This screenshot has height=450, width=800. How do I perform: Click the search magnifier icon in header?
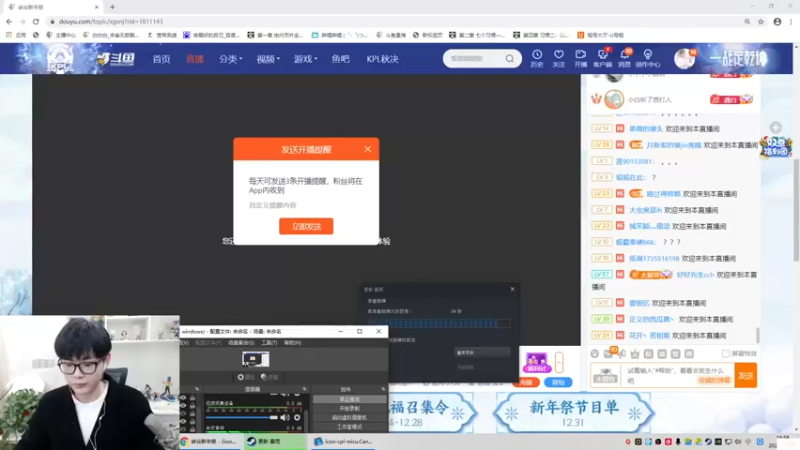[x=510, y=59]
